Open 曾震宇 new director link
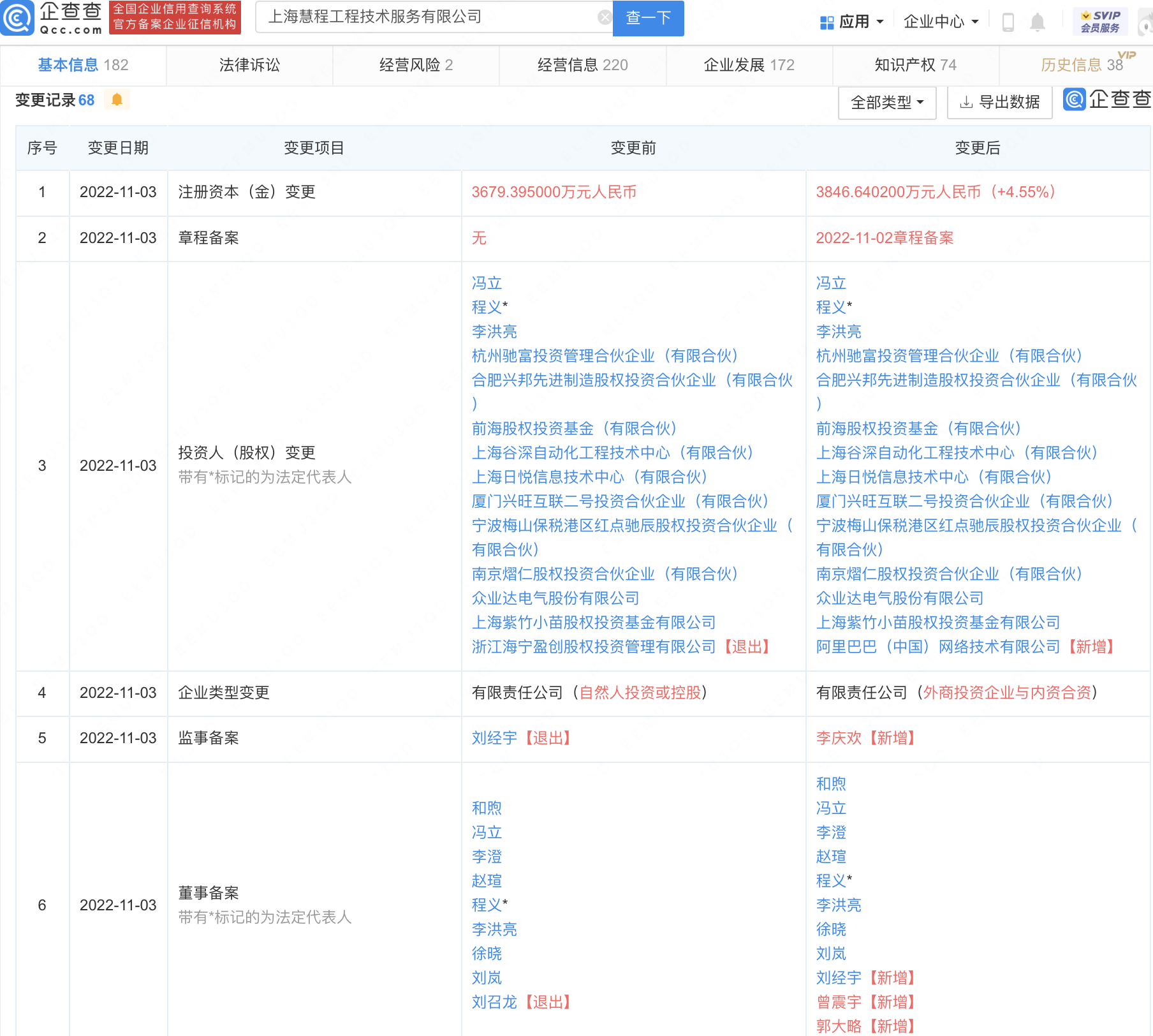 click(839, 1002)
